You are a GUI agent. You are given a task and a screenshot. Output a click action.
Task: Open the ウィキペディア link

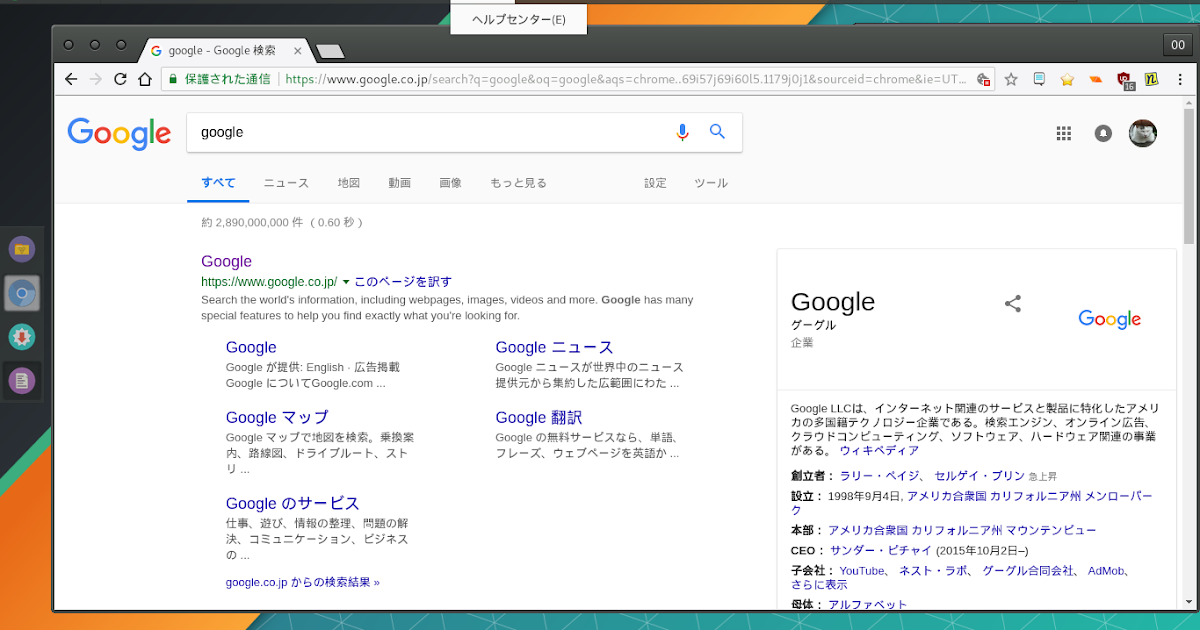[879, 451]
